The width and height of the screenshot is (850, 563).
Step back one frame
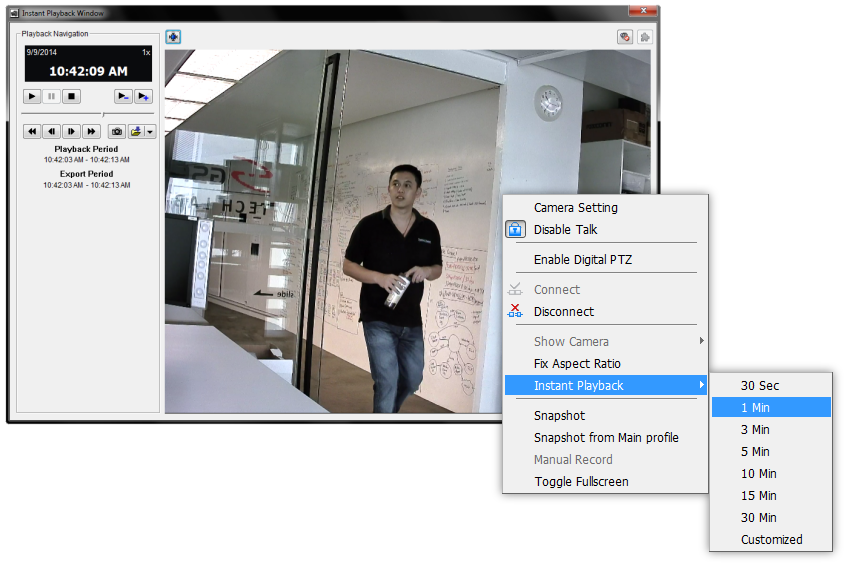coord(51,131)
